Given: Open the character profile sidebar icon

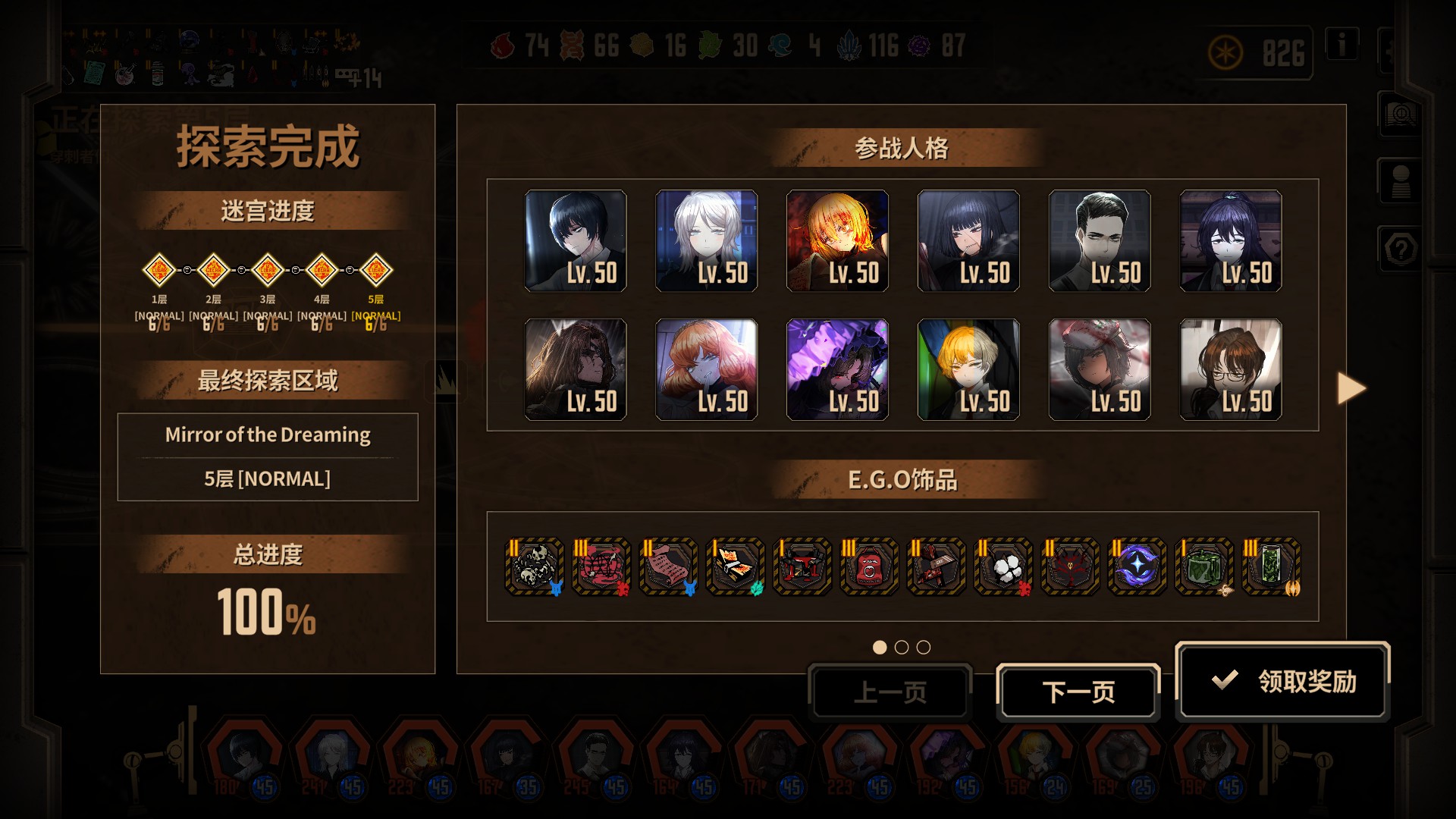Looking at the screenshot, I should pyautogui.click(x=1400, y=182).
